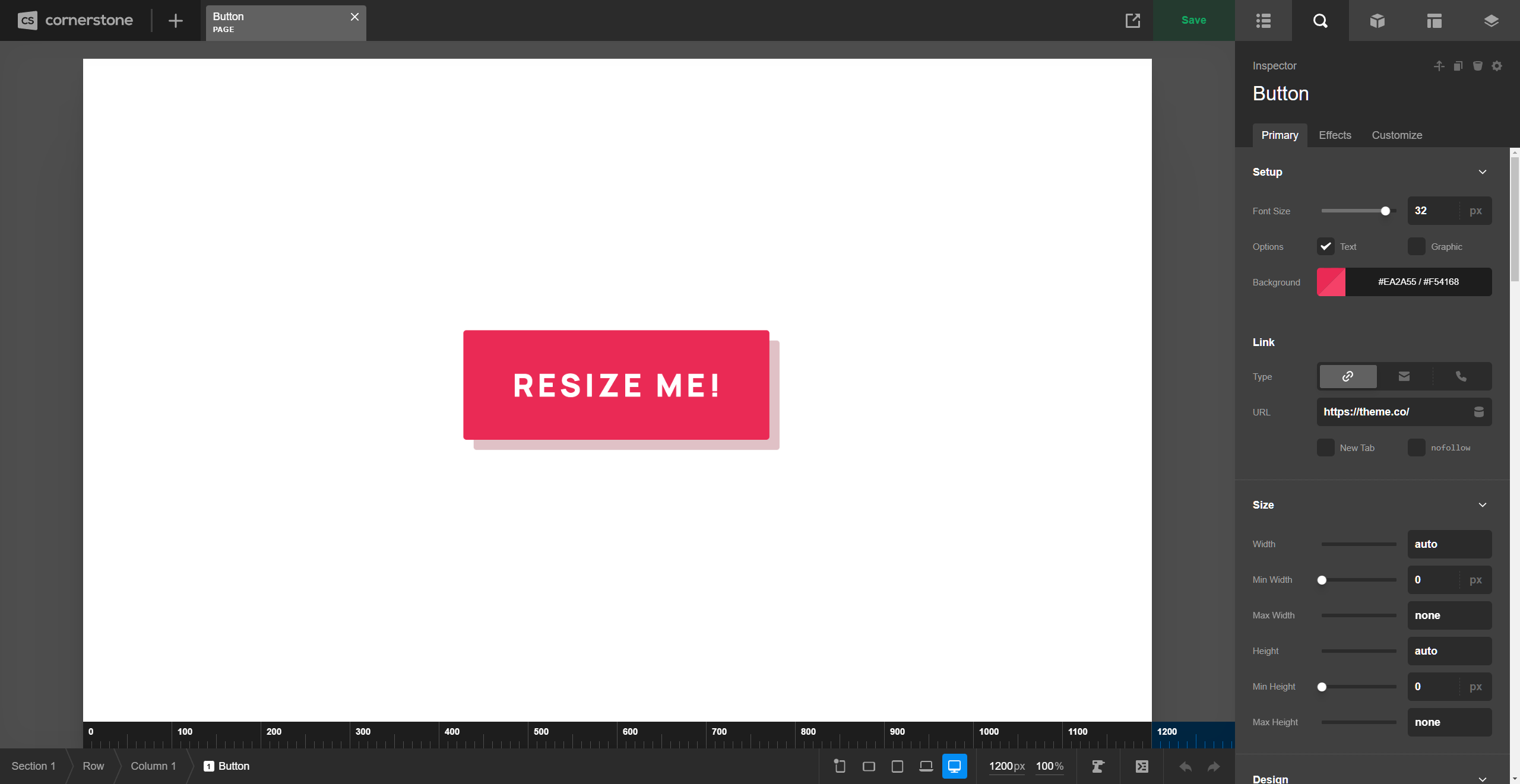Collapse the Setup section
The height and width of the screenshot is (784, 1520).
1482,172
